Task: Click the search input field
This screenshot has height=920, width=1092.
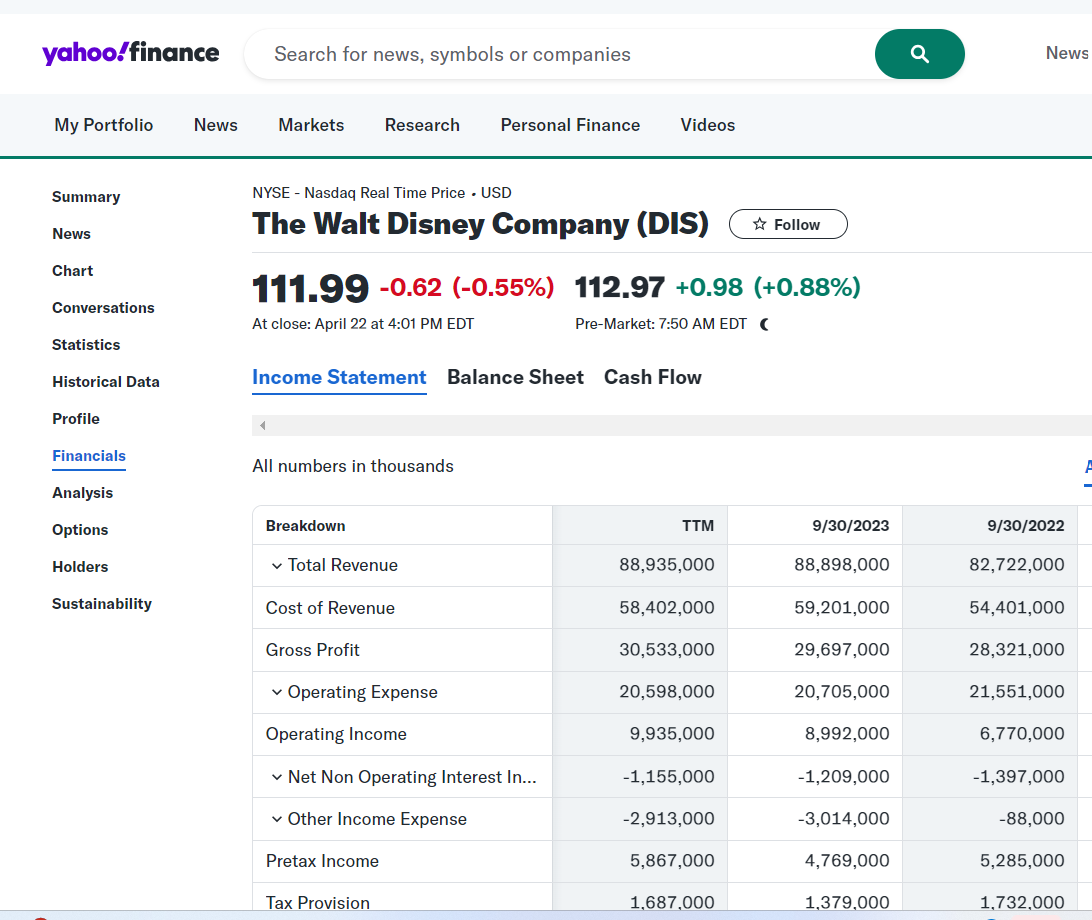Action: click(559, 54)
